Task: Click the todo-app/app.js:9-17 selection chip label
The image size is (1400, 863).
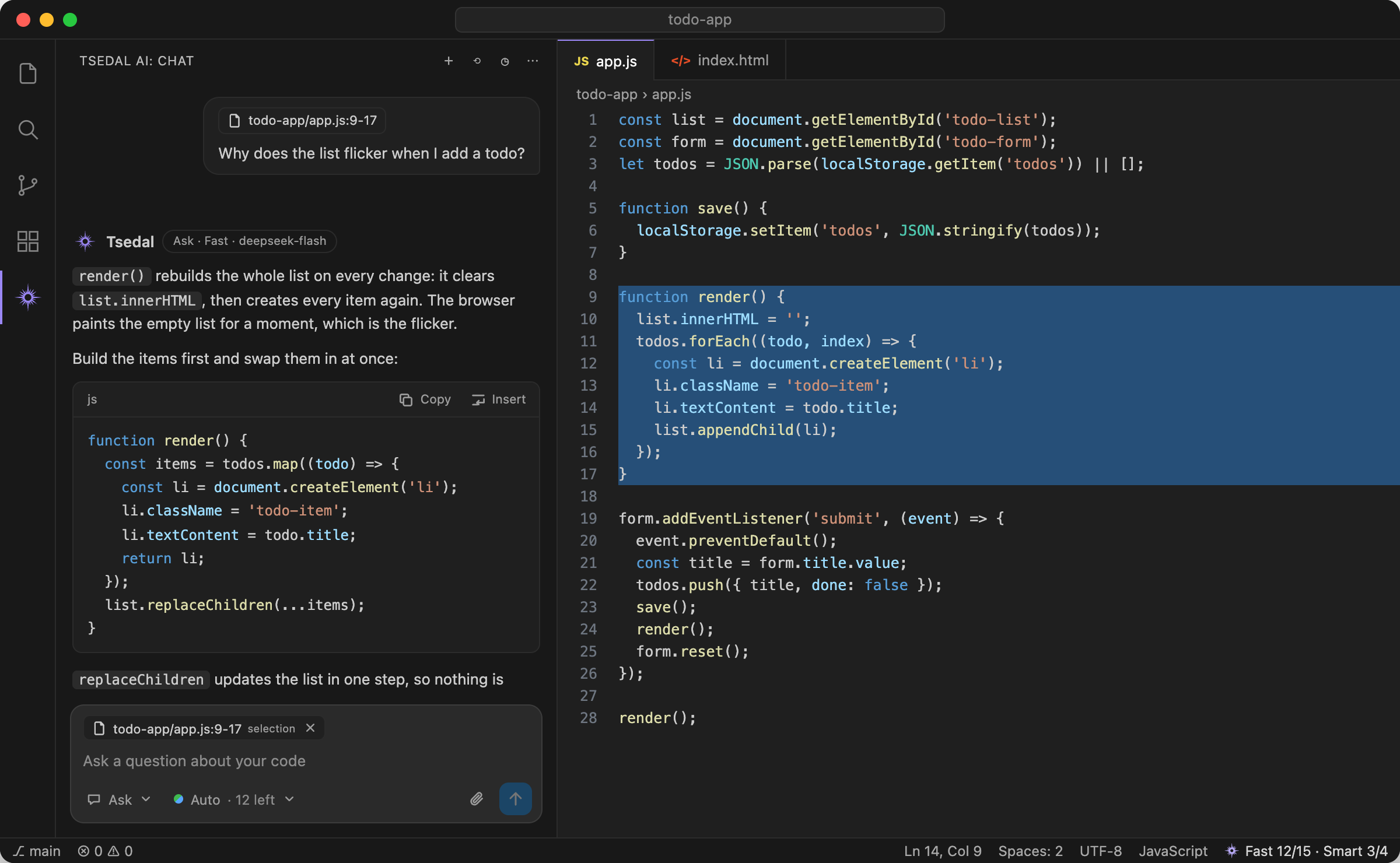Action: [x=177, y=728]
